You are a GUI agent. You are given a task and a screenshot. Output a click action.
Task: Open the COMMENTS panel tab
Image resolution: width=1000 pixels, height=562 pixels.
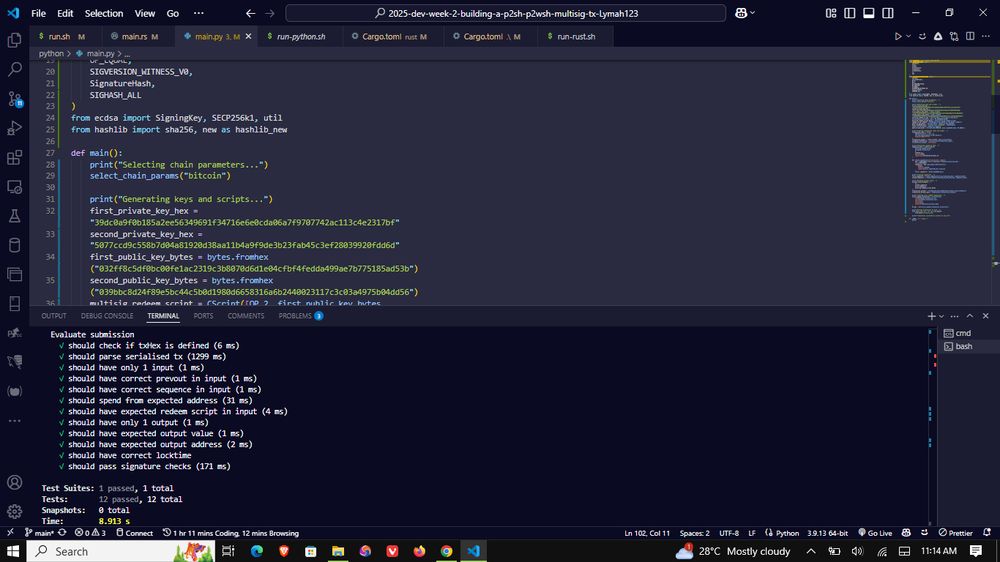point(246,316)
